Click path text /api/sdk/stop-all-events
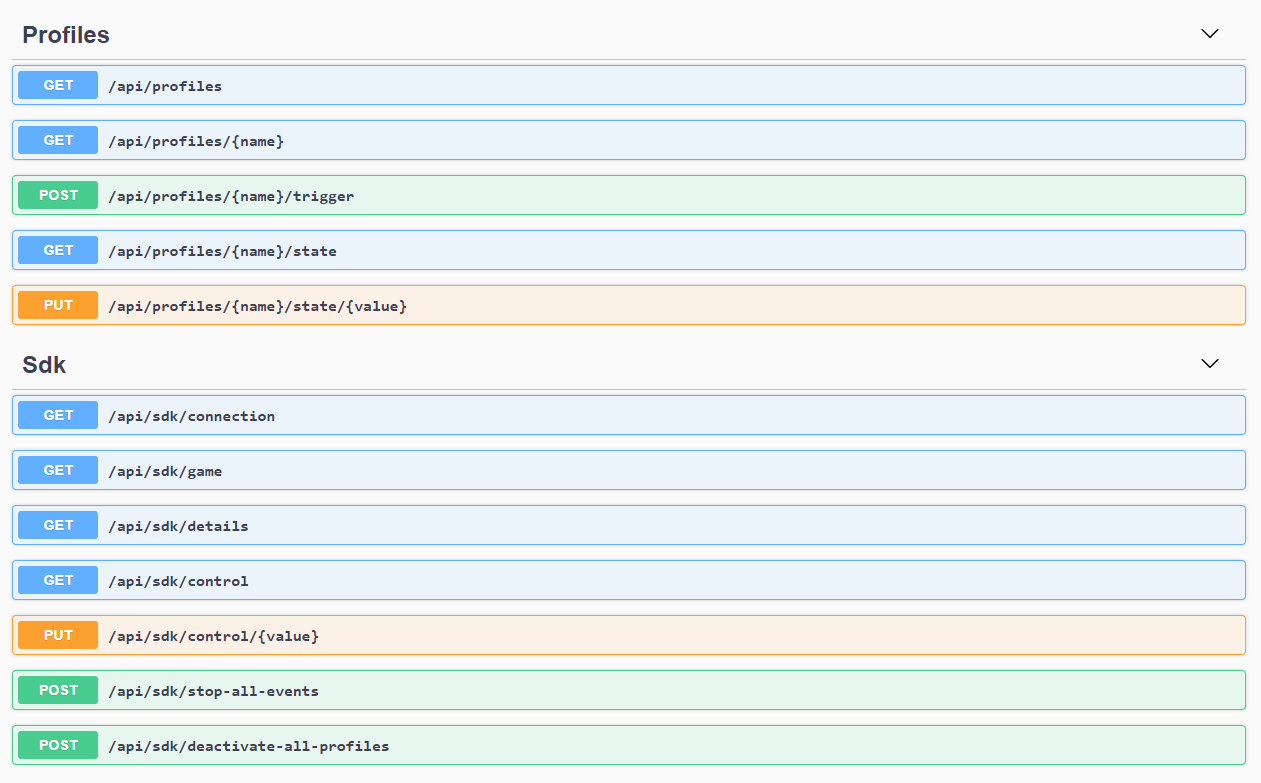This screenshot has width=1261, height=783. [x=213, y=691]
